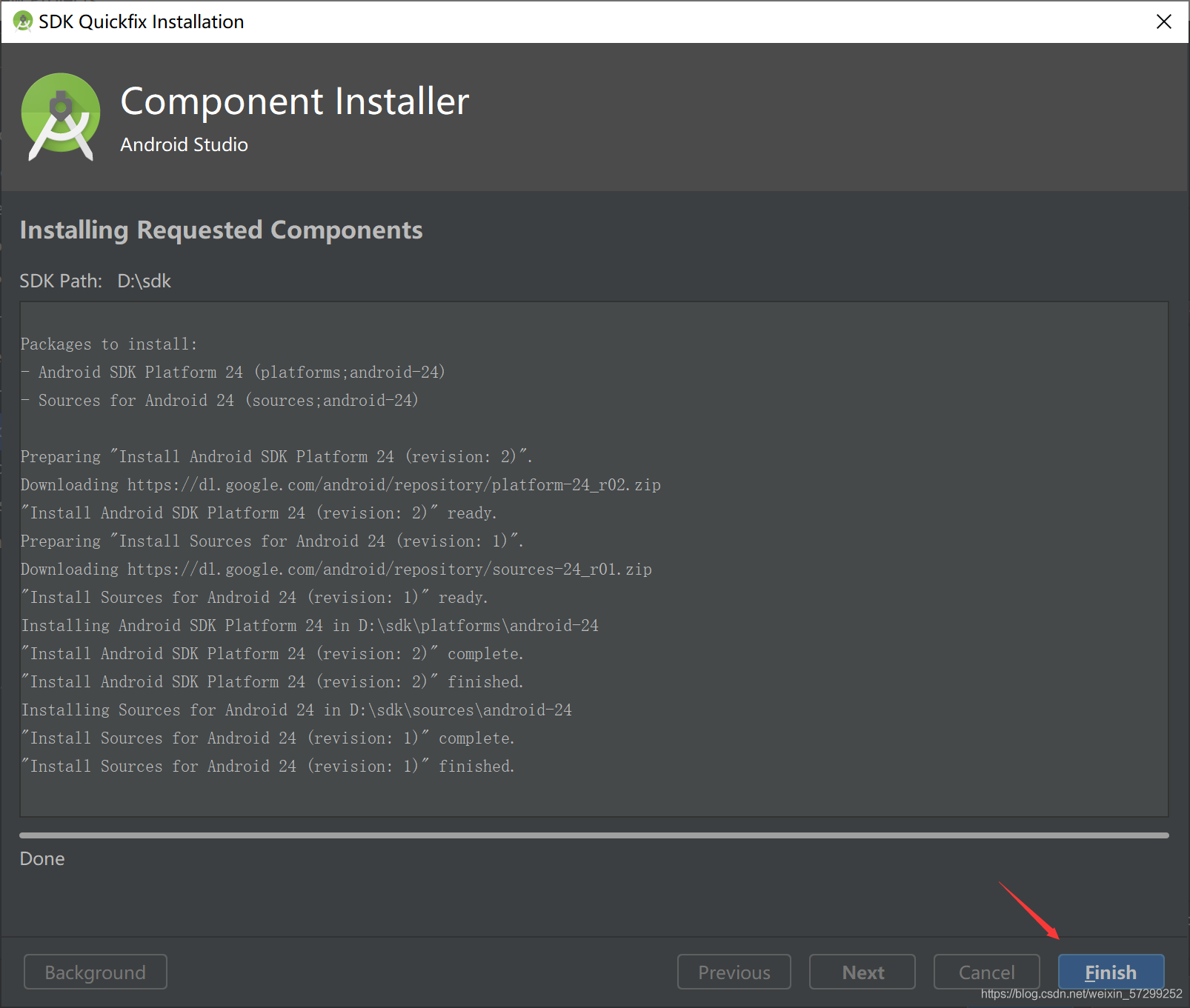Click the 'Install Android SDK Platform 24 (revision: 2) finished' line
The height and width of the screenshot is (1008, 1190).
[x=272, y=682]
